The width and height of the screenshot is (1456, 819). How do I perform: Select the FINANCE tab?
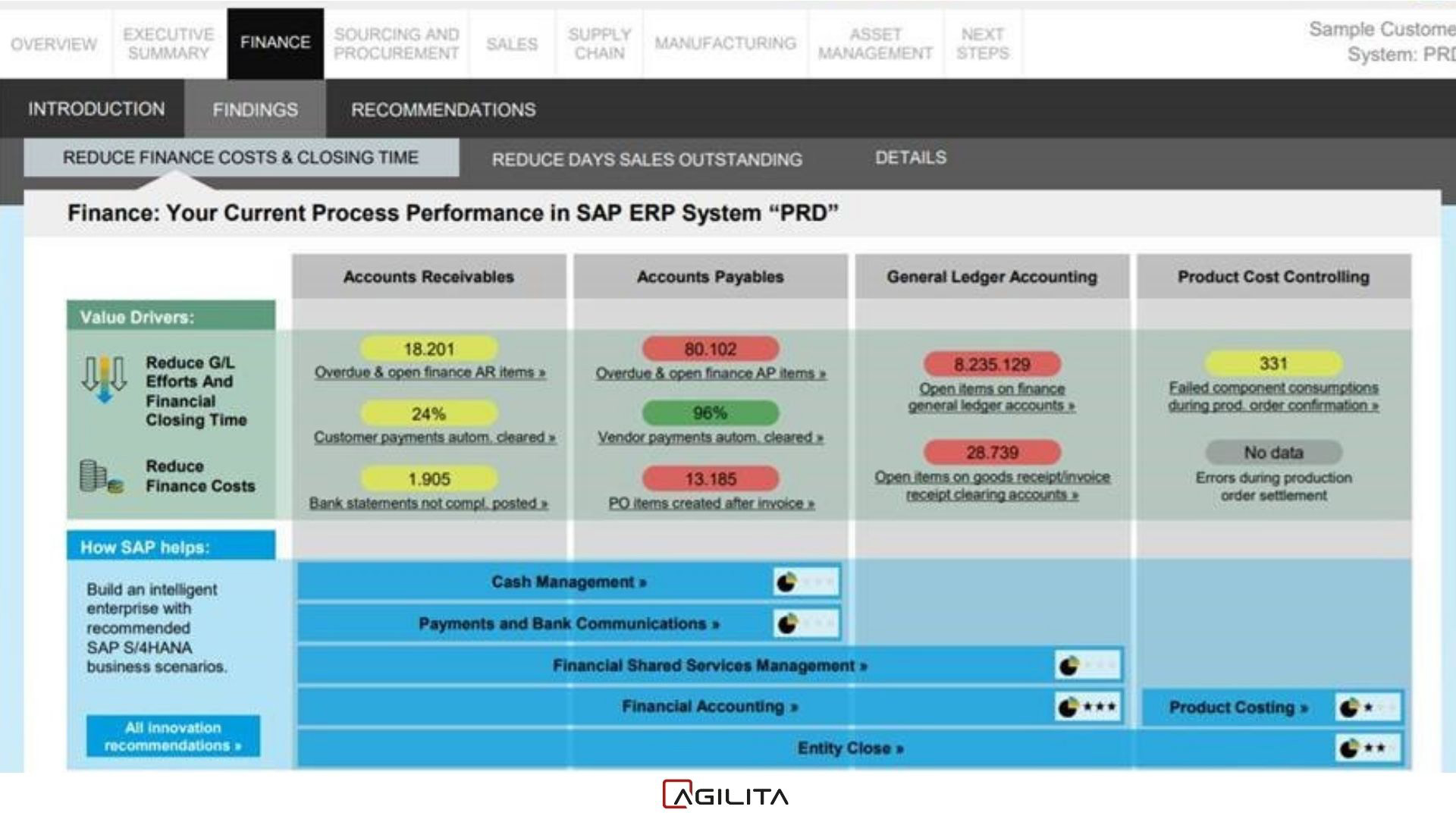[x=275, y=43]
